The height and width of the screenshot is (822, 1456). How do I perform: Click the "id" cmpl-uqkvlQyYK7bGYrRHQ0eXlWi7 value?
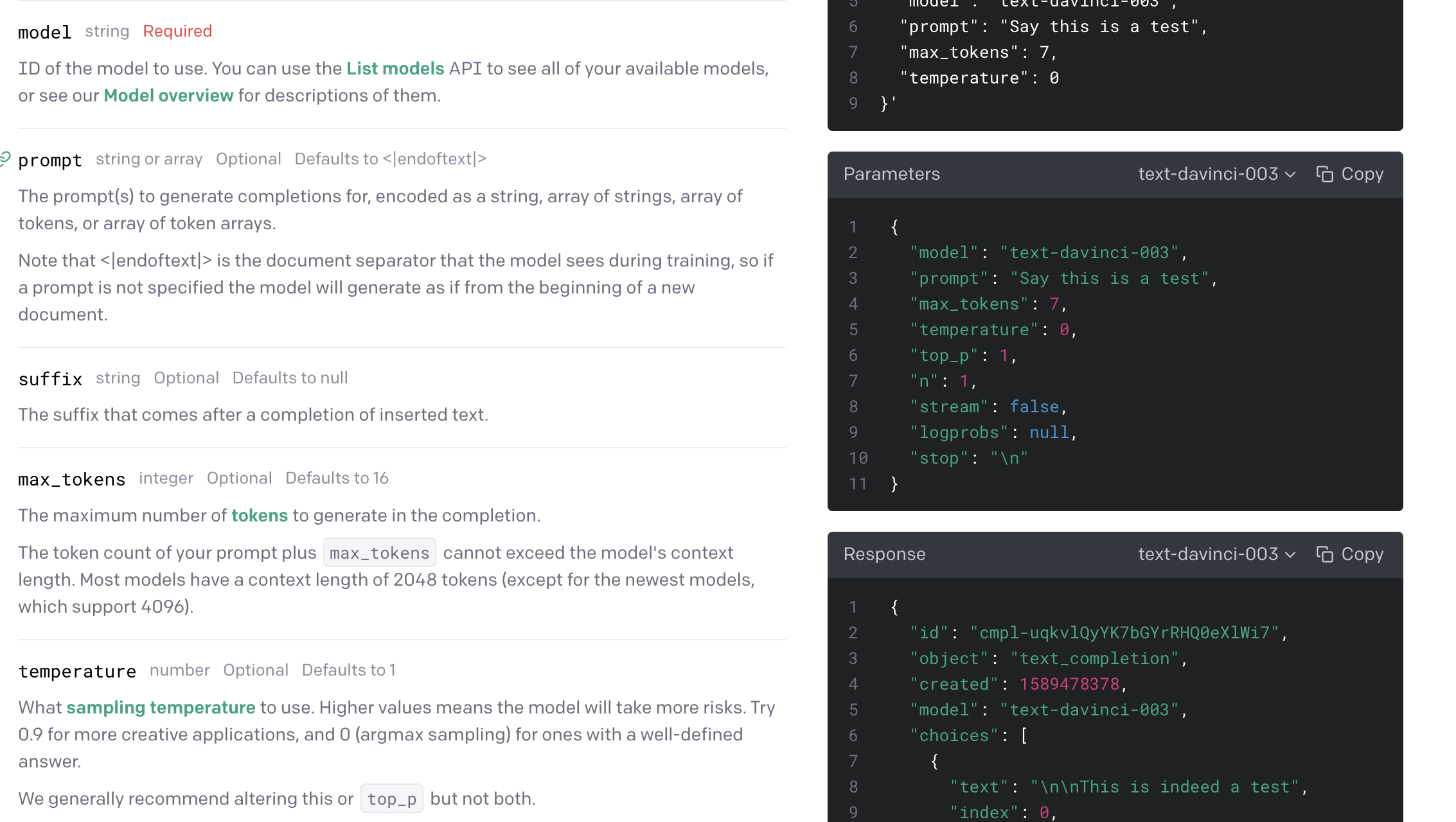pyautogui.click(x=1124, y=633)
